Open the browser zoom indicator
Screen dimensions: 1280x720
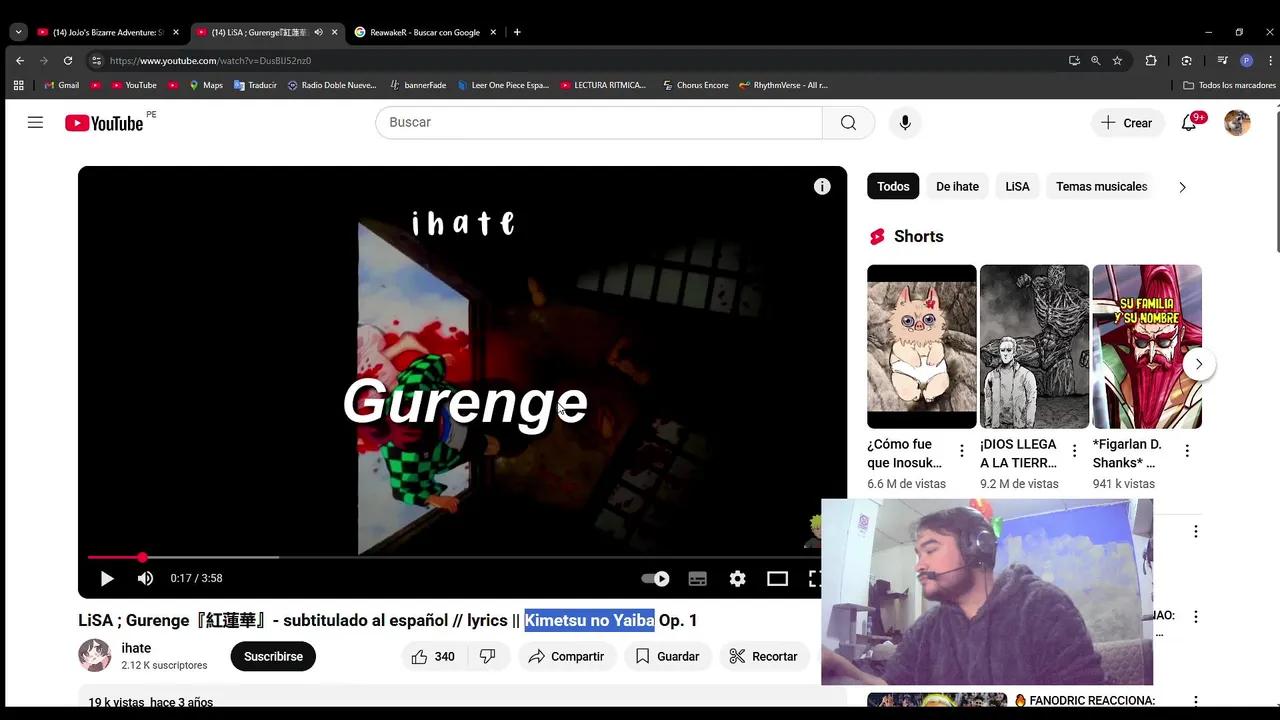click(1095, 60)
